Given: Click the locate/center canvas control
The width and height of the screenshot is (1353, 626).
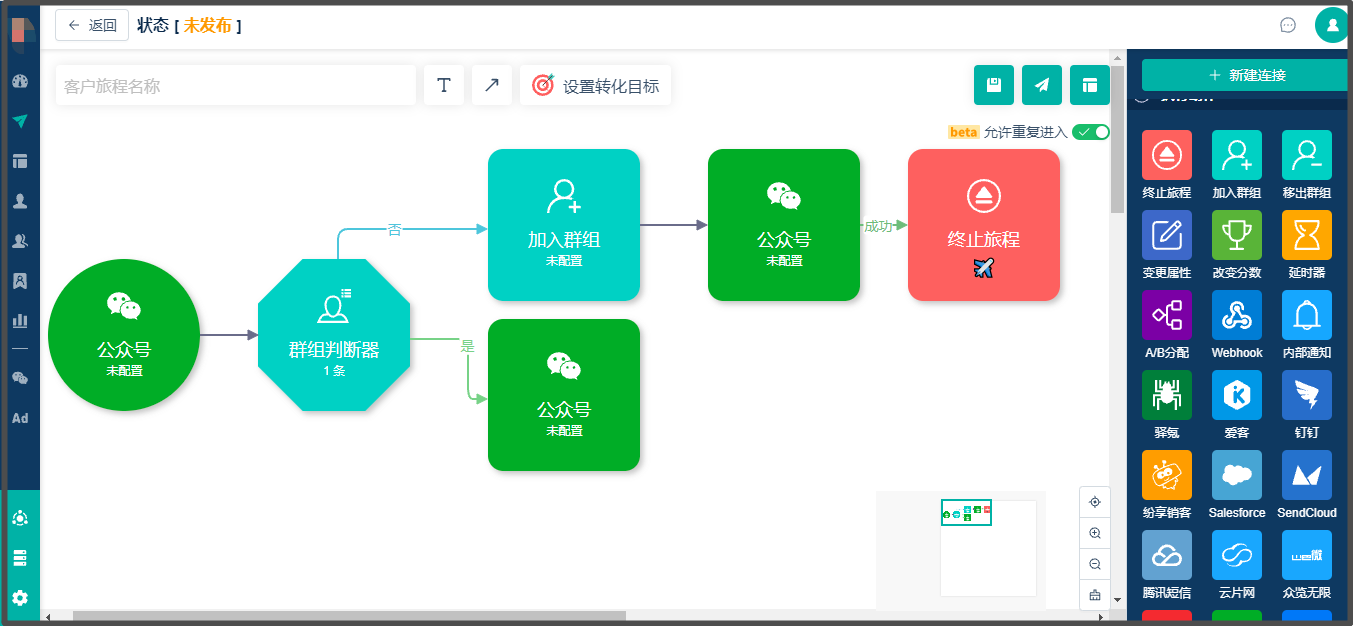Looking at the screenshot, I should click(x=1095, y=502).
